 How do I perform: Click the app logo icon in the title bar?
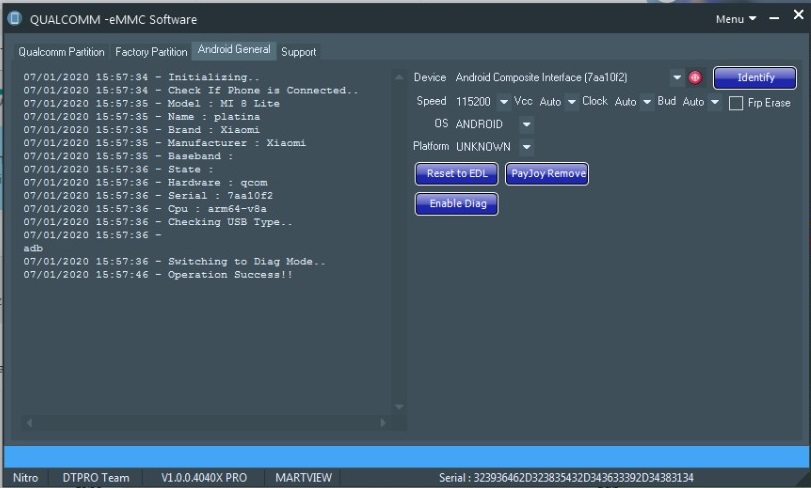tap(14, 19)
